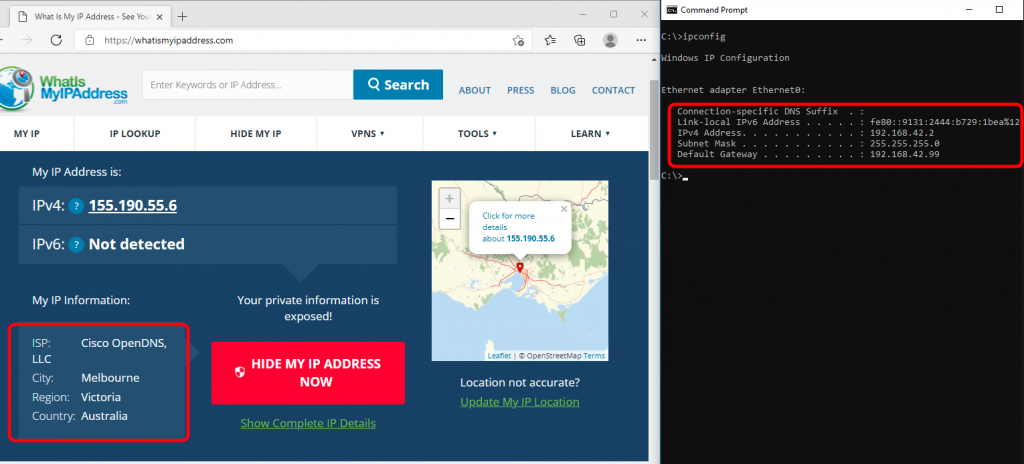Close the map popup bubble

tap(564, 209)
